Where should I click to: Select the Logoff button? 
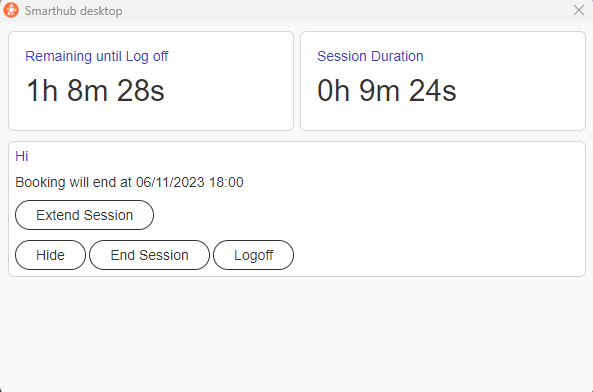(x=253, y=255)
